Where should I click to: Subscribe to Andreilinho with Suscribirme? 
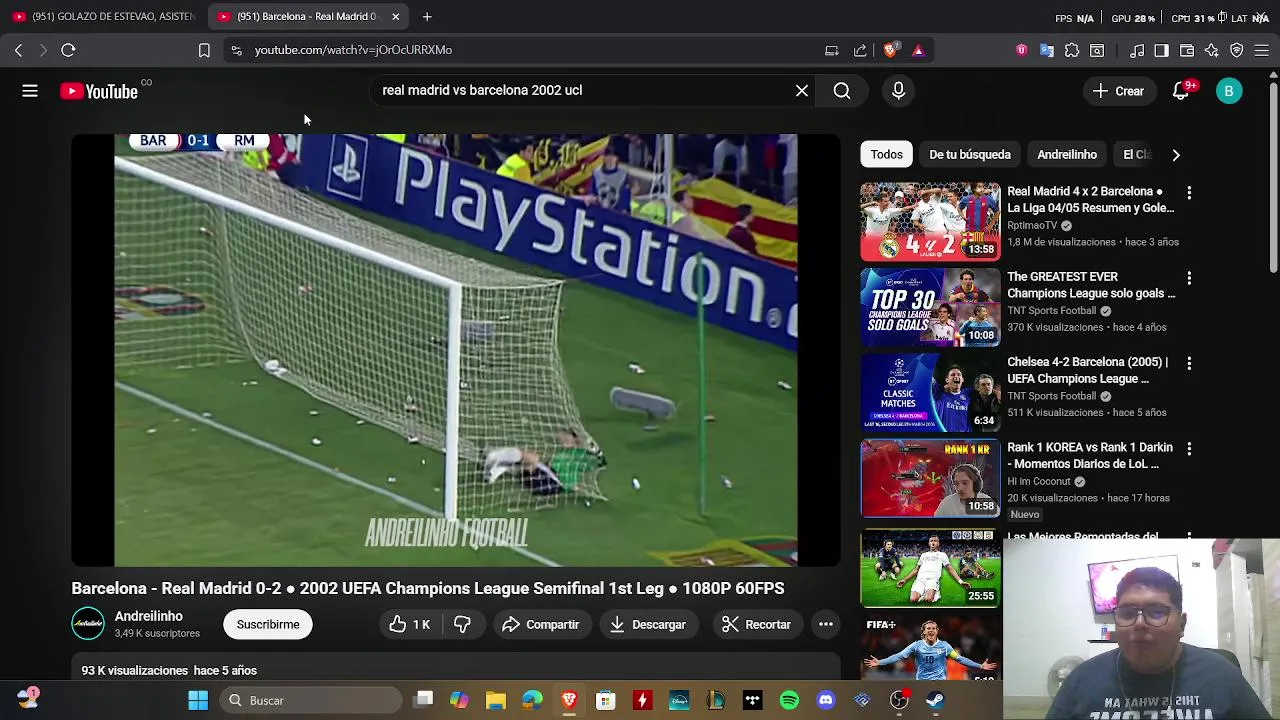pyautogui.click(x=268, y=624)
